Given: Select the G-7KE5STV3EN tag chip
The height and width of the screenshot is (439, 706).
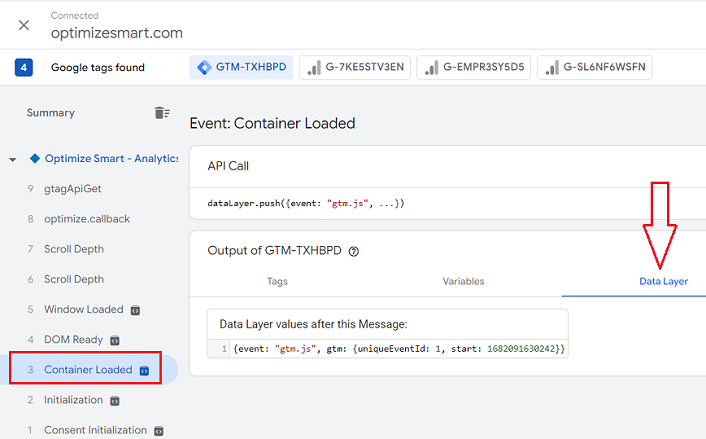Looking at the screenshot, I should coord(355,67).
